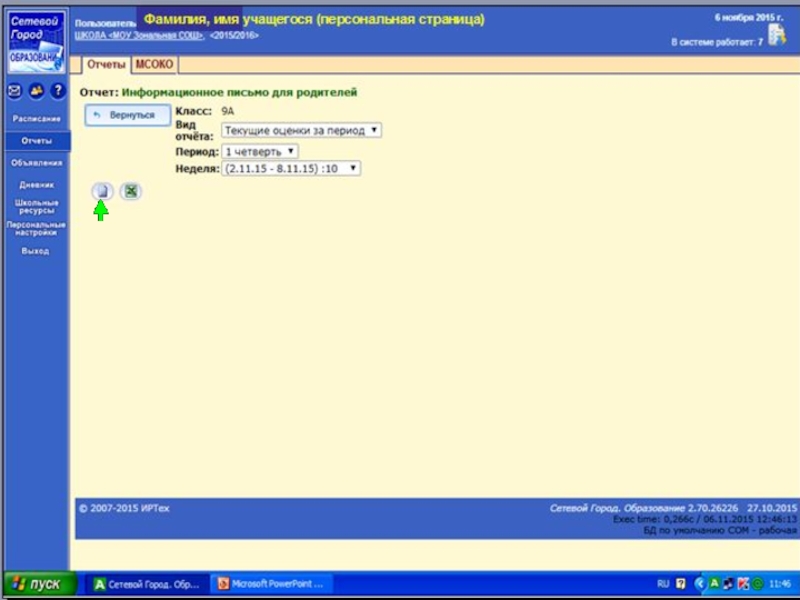This screenshot has width=800, height=600.
Task: Select Объявления in the sidebar menu
Action: tap(36, 163)
